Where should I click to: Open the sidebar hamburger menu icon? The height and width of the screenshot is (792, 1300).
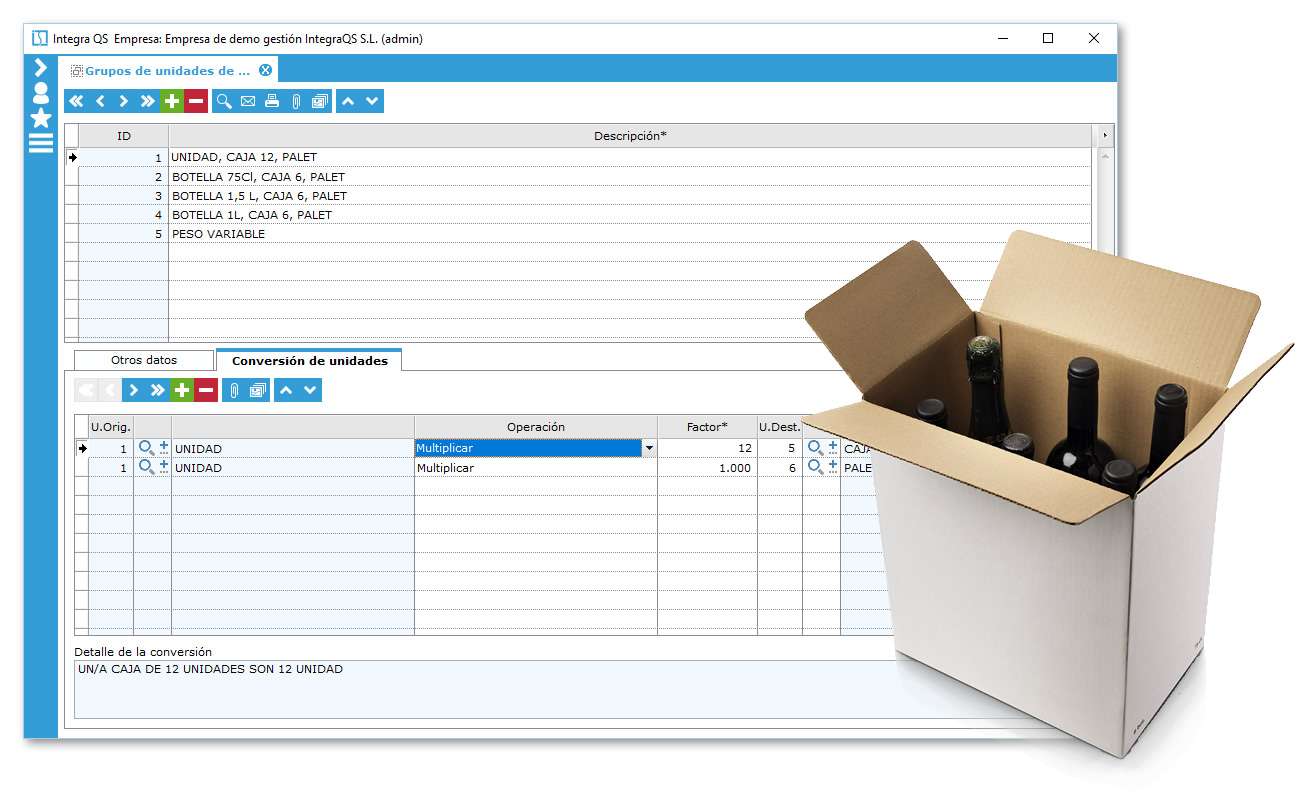[39, 142]
